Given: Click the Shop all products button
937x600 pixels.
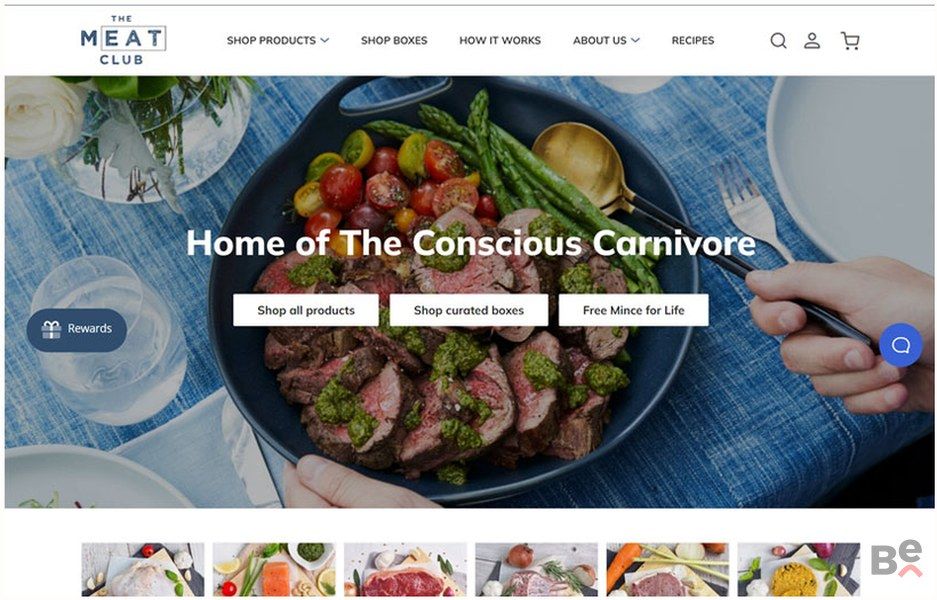Looking at the screenshot, I should [x=306, y=310].
